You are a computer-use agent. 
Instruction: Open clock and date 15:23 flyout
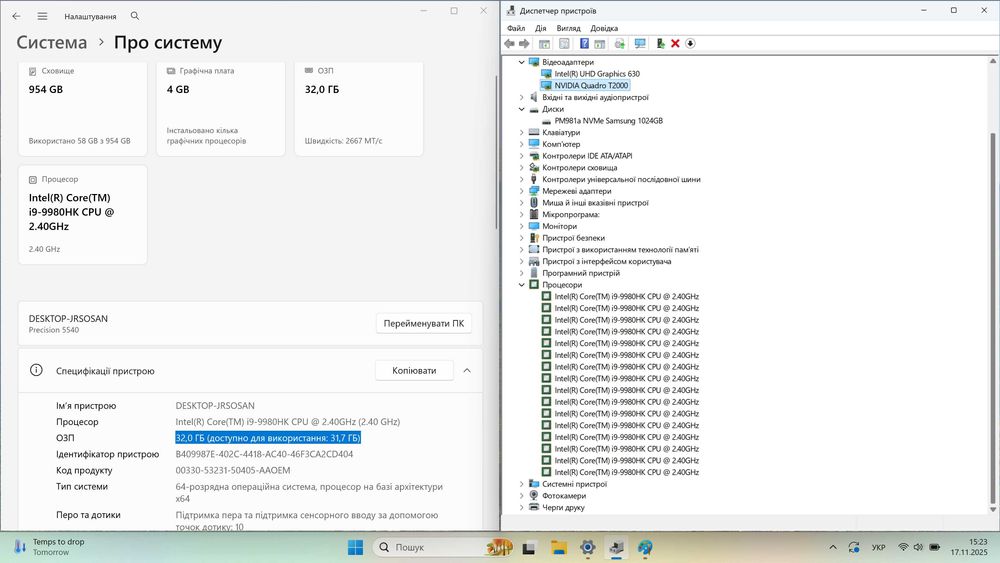coord(969,547)
